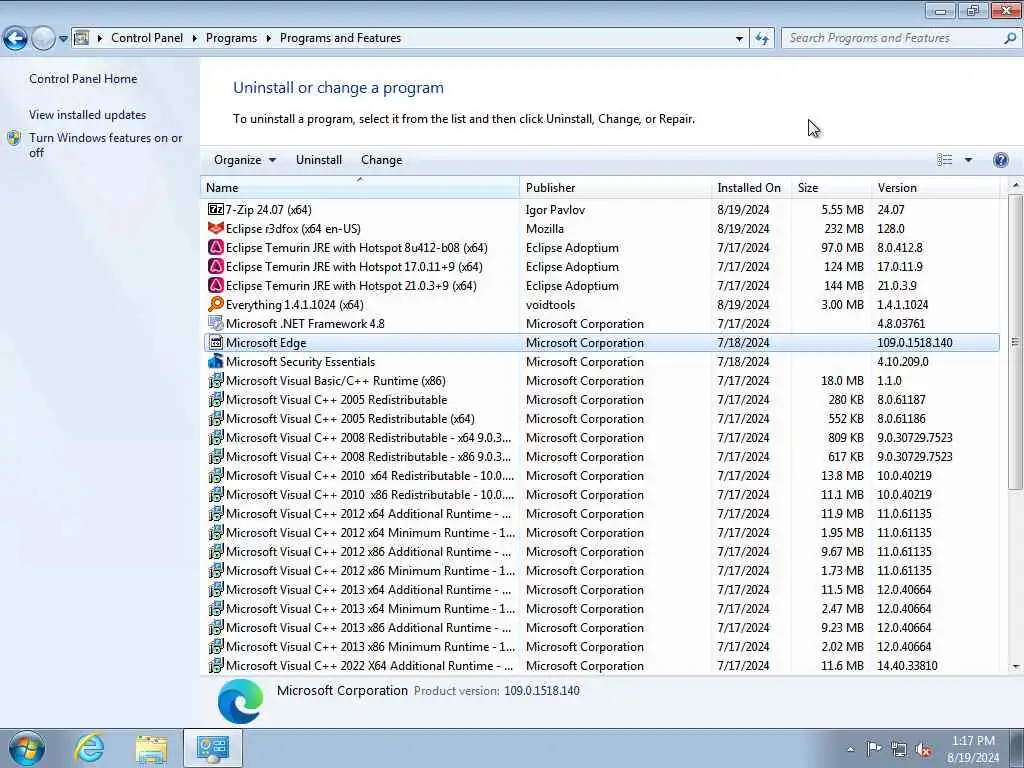Launch Internet Explorer from the taskbar
This screenshot has width=1024, height=768.
89,748
